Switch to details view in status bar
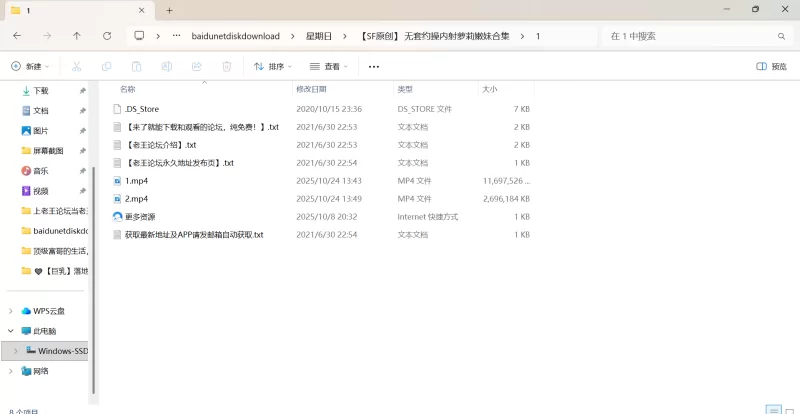 coord(771,410)
